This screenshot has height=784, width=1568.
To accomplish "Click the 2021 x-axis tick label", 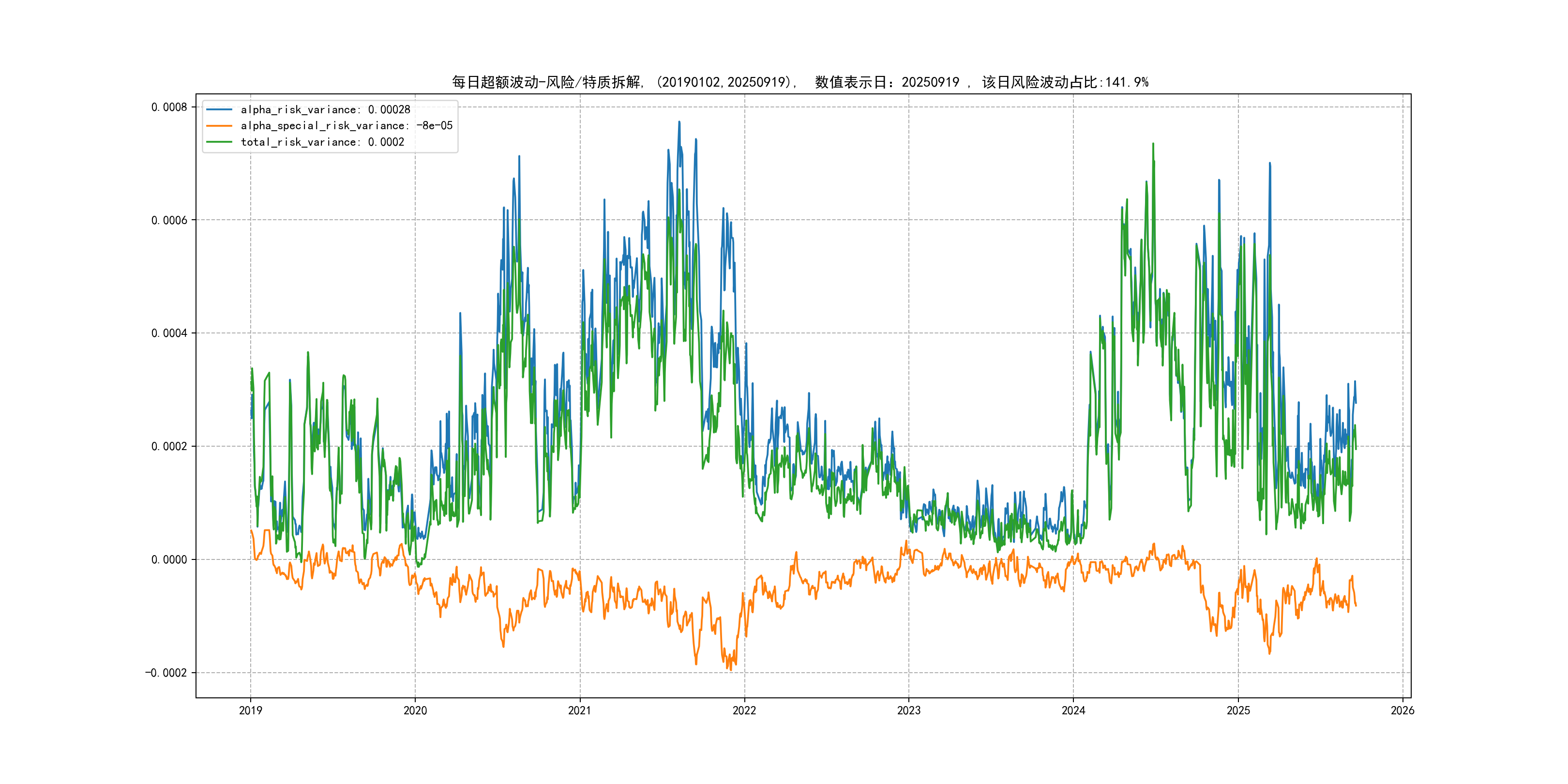I will pos(579,710).
